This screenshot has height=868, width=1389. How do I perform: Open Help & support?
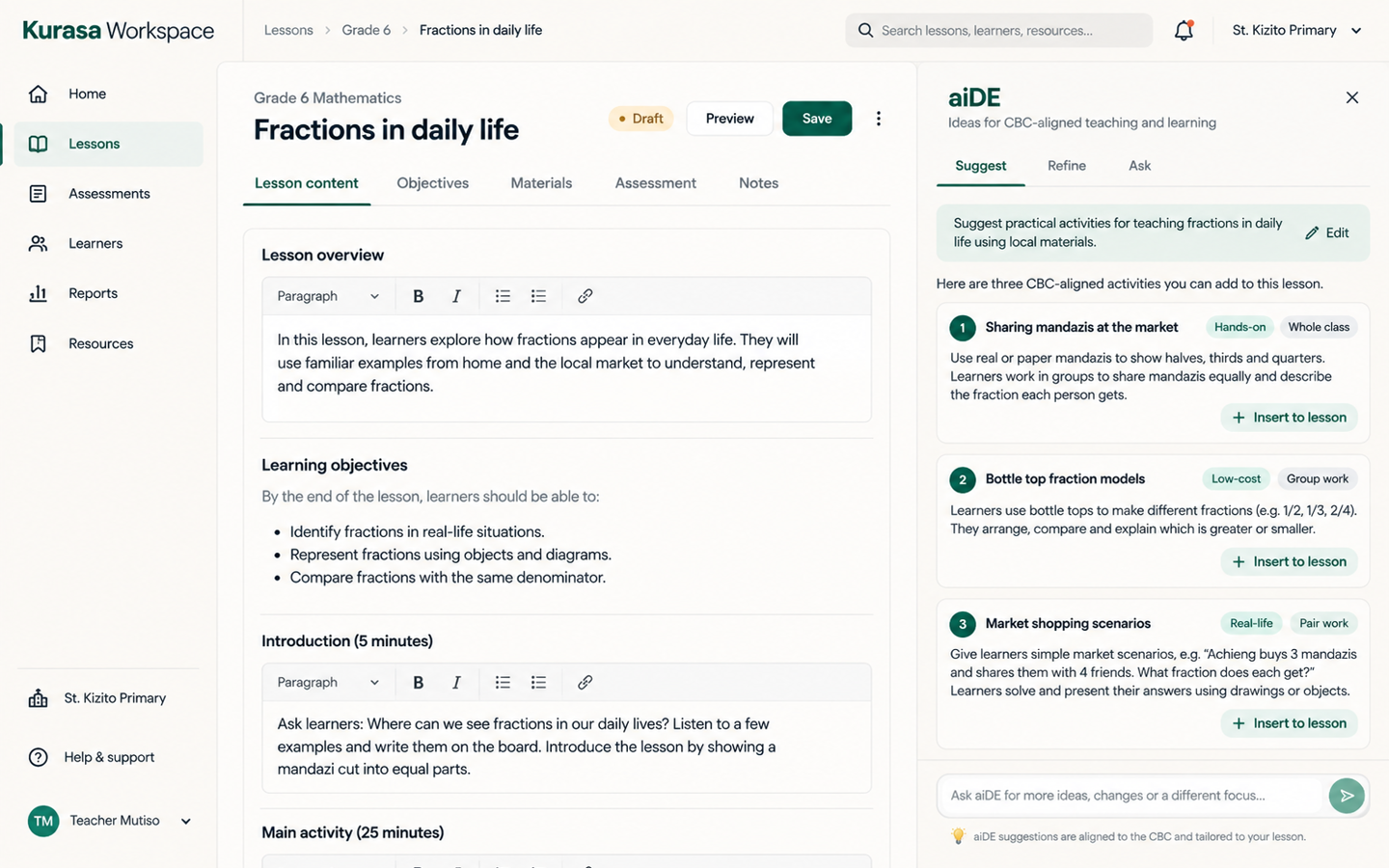[x=109, y=757]
